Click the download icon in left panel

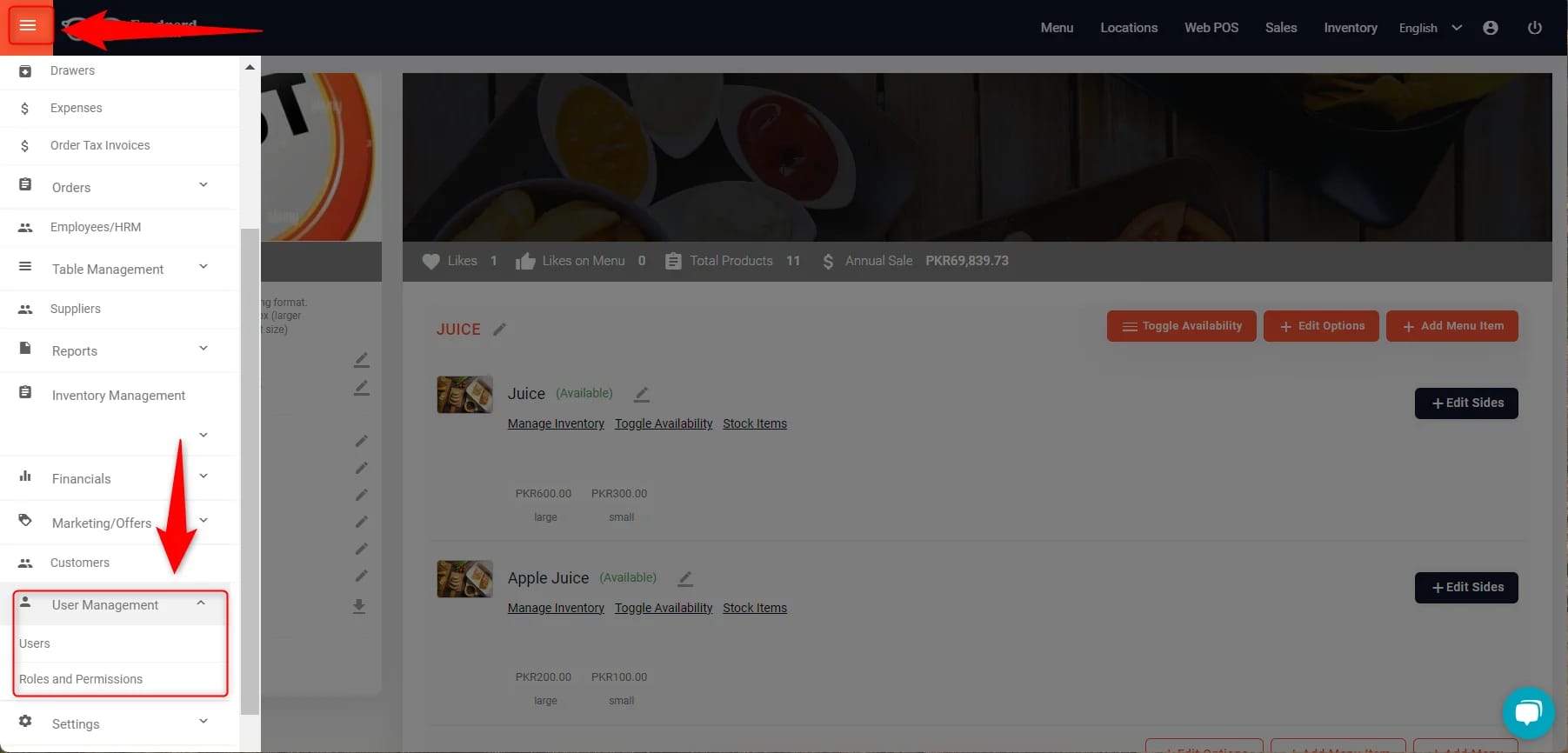[359, 606]
